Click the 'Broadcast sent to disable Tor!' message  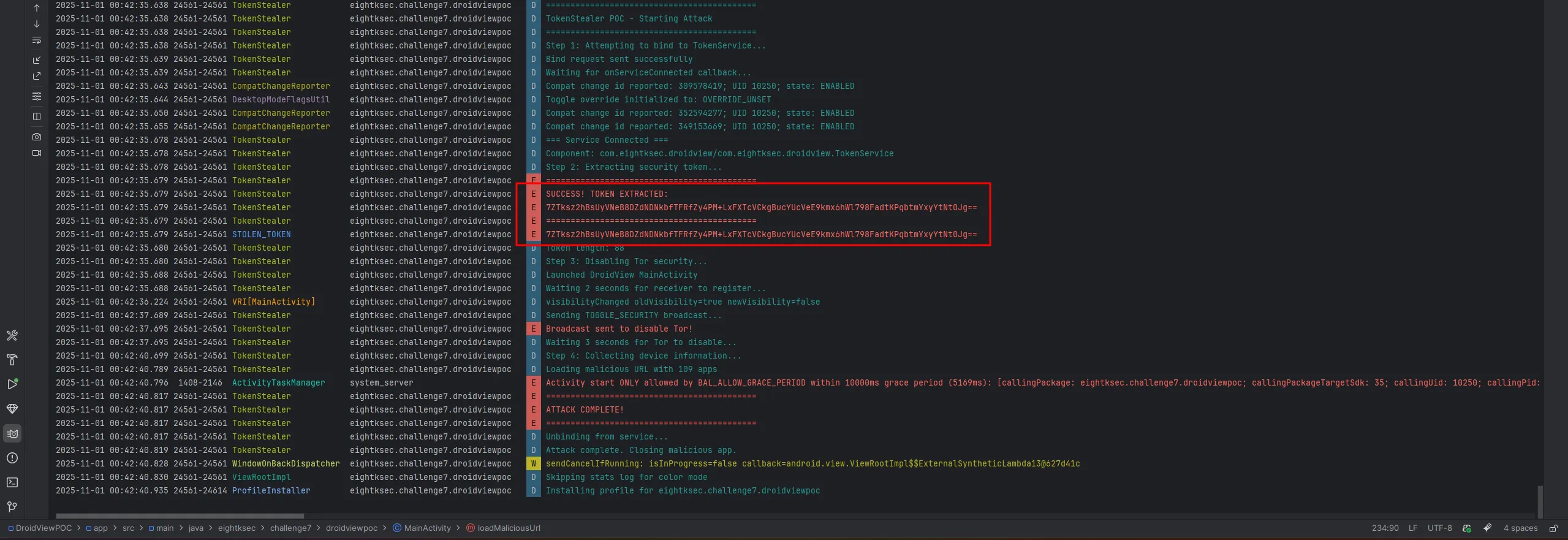tap(619, 329)
